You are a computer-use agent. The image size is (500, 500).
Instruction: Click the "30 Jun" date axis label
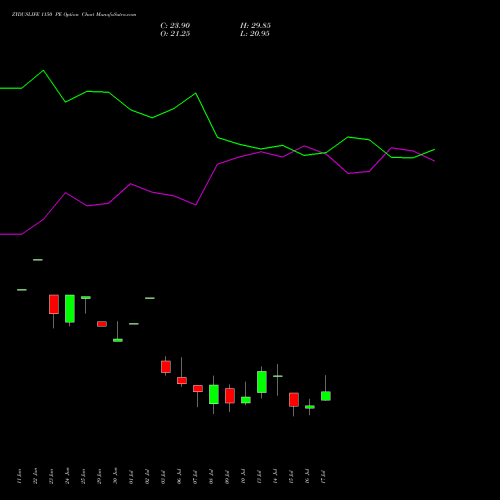coord(115,476)
